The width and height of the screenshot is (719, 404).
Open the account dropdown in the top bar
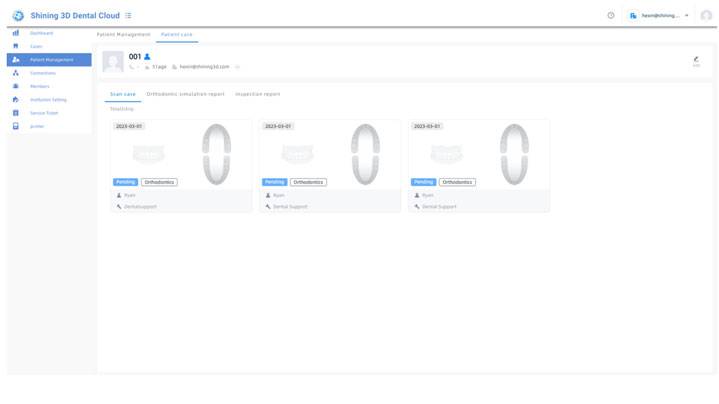(659, 16)
